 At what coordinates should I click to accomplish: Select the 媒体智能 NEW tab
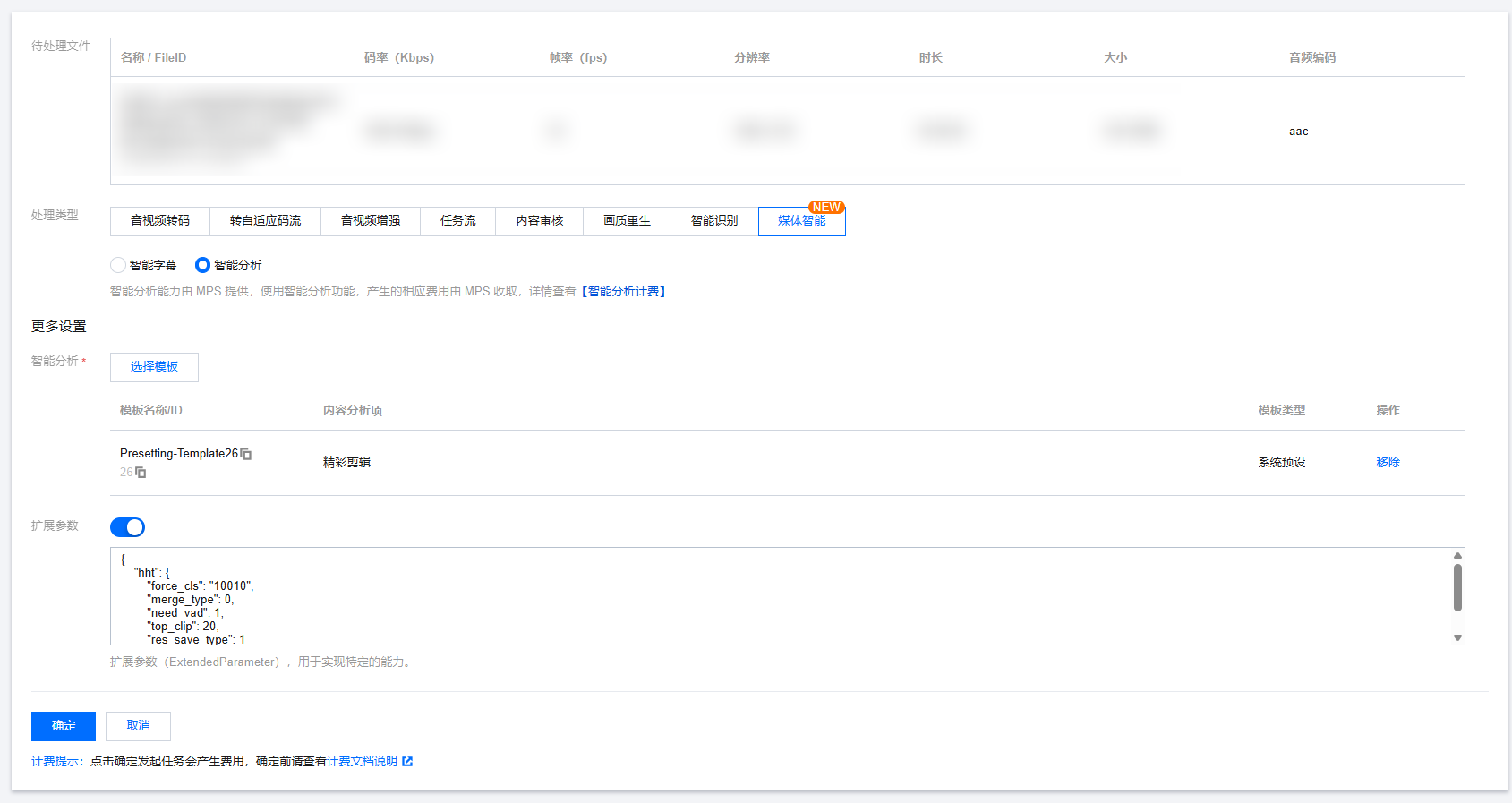(802, 221)
